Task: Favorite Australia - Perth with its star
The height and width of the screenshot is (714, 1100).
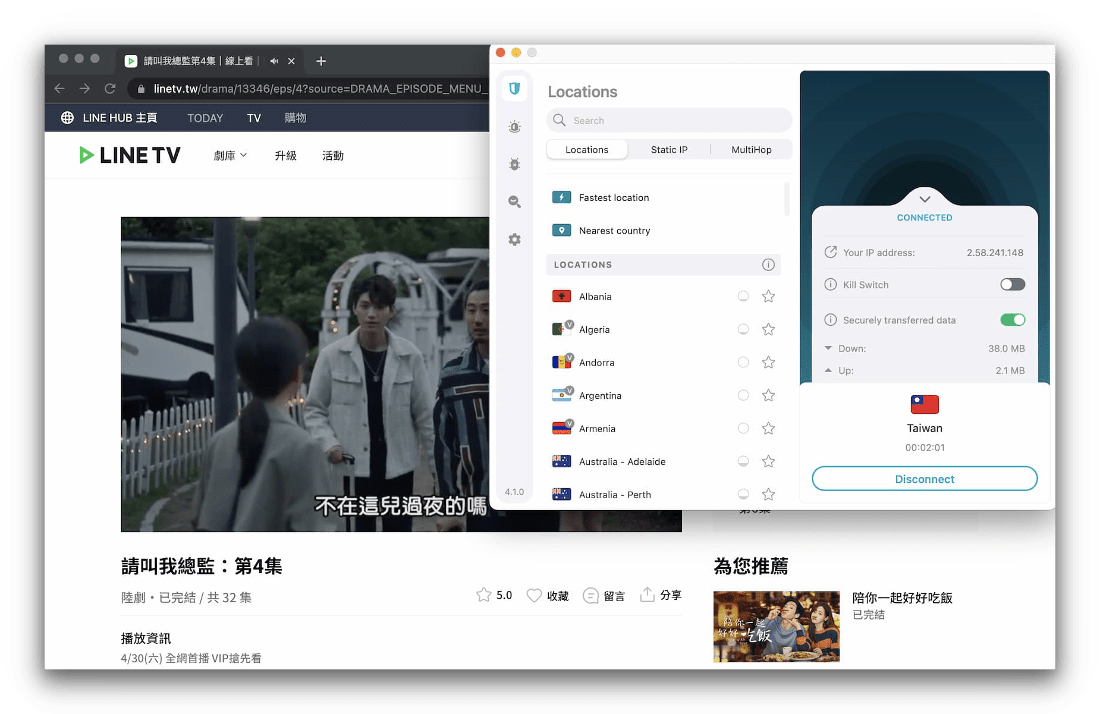Action: [x=768, y=494]
